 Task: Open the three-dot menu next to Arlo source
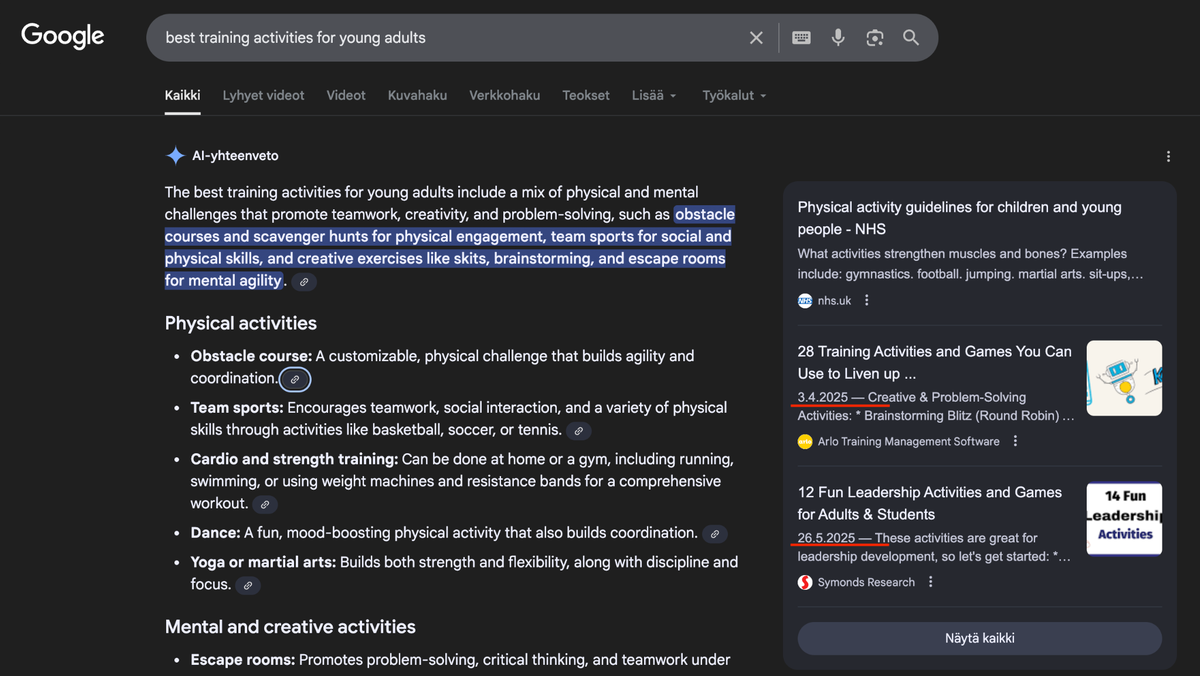click(x=1015, y=440)
